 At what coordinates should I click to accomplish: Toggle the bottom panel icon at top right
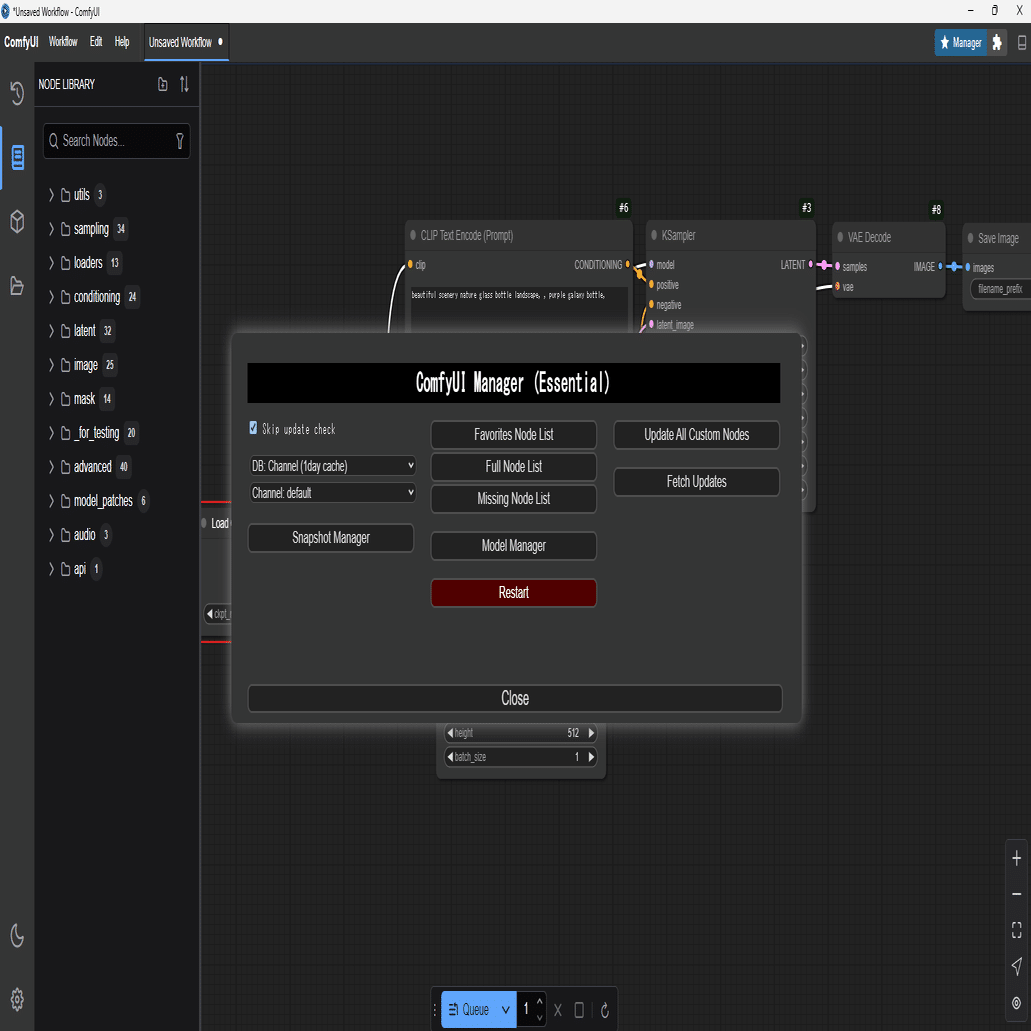1021,43
